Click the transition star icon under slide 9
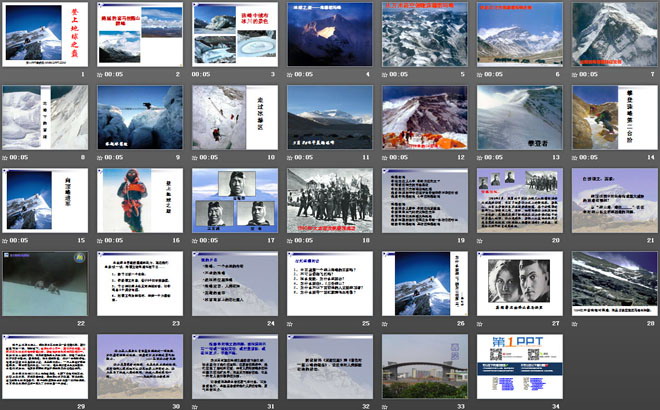 point(100,157)
